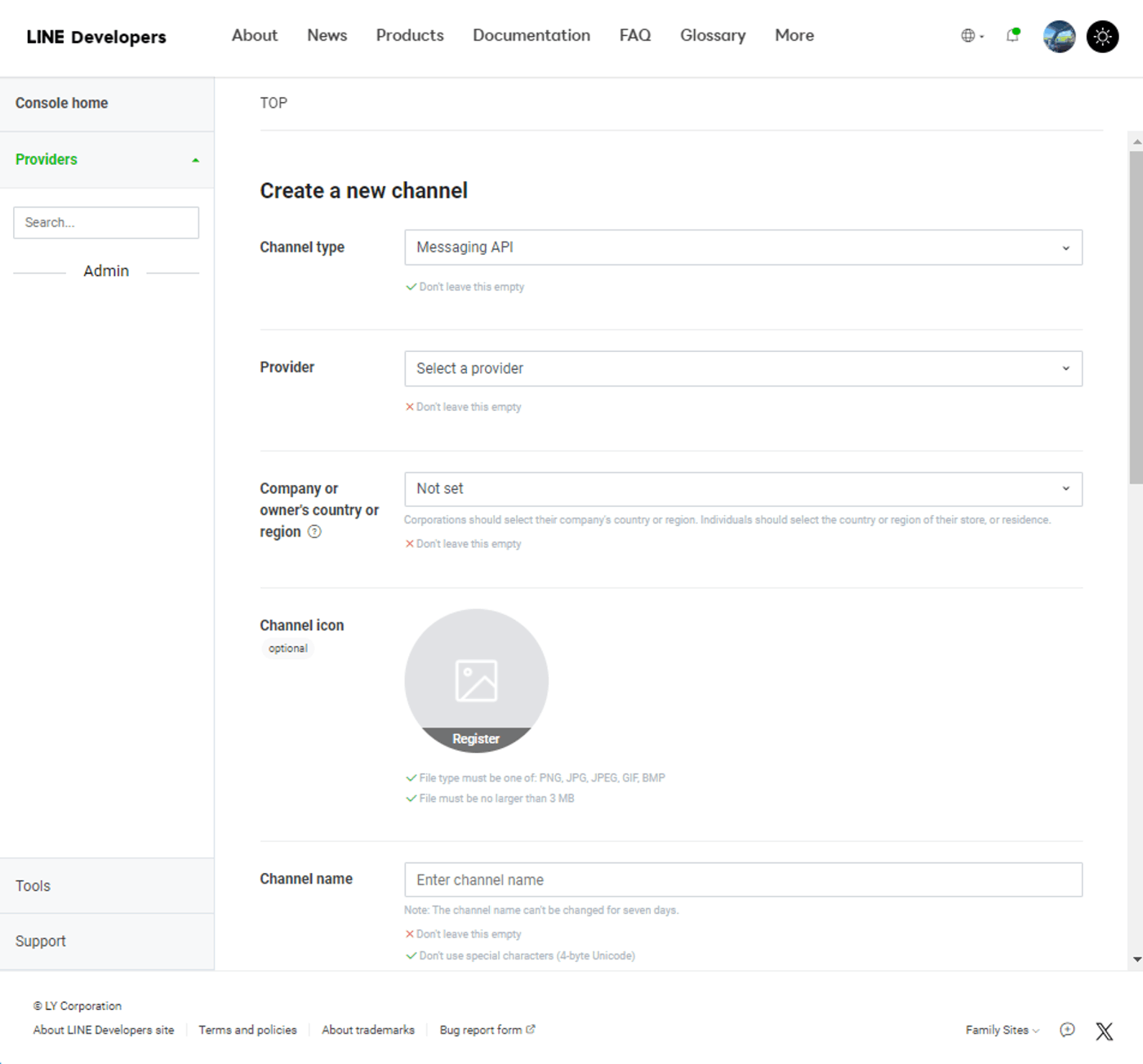Viewport: 1143px width, 1064px height.
Task: Expand Family Sites menu
Action: [1002, 1030]
